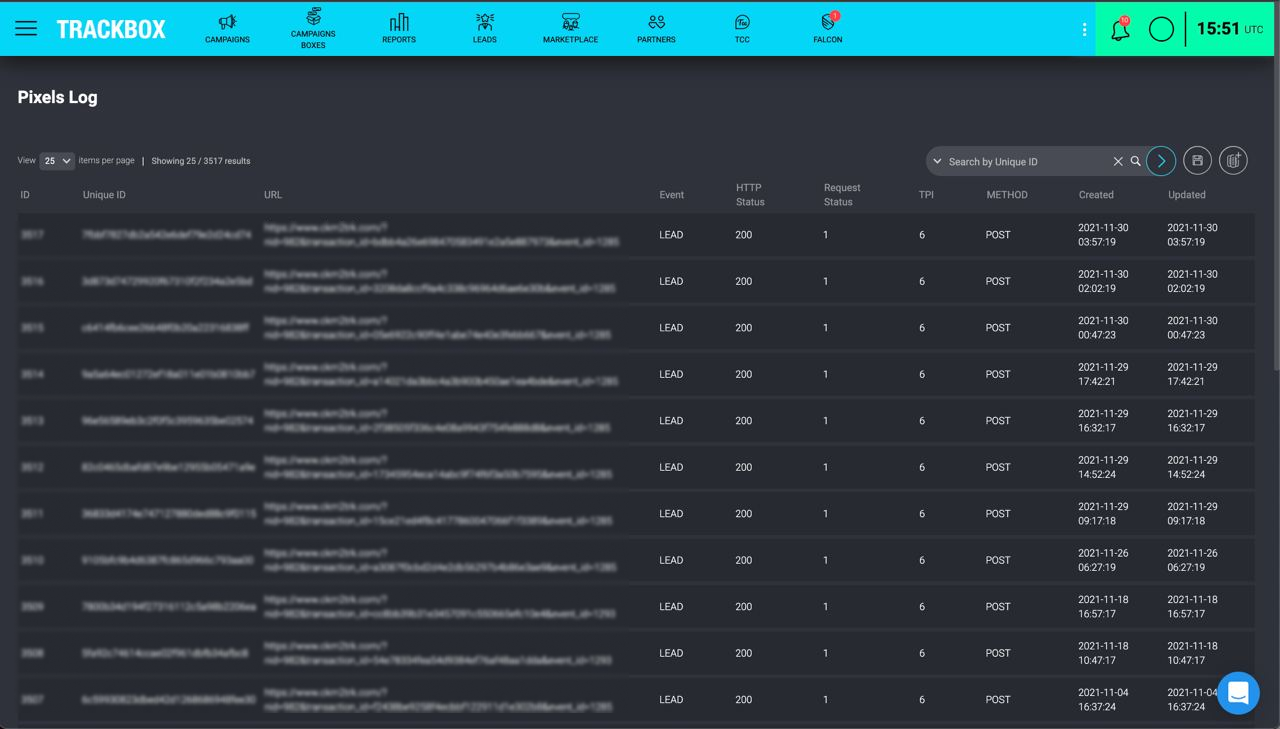Open the Campaigns section
The width and height of the screenshot is (1280, 729).
click(227, 28)
